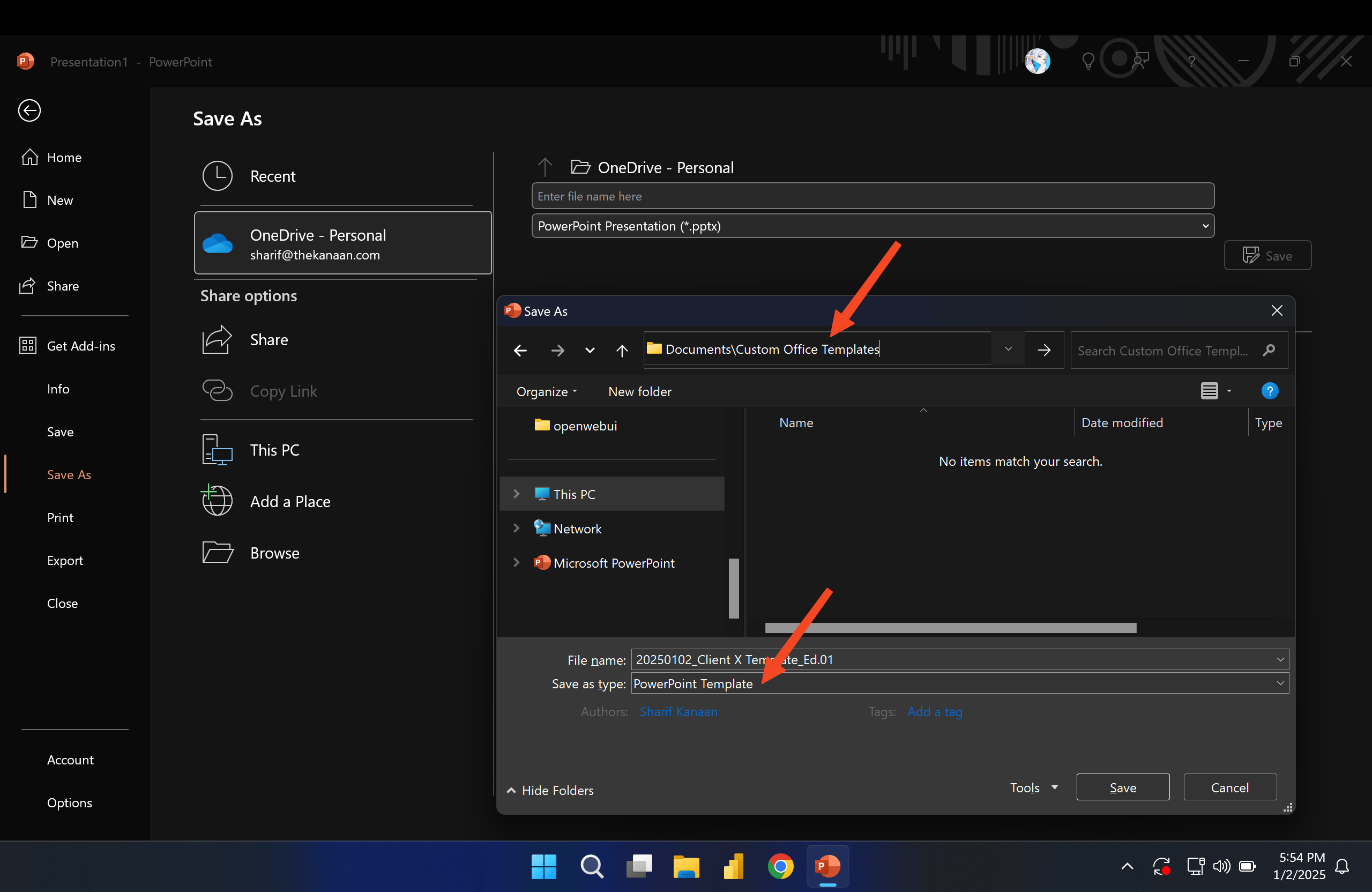1372x892 pixels.
Task: Click the Save button in the dialog
Action: (x=1122, y=787)
